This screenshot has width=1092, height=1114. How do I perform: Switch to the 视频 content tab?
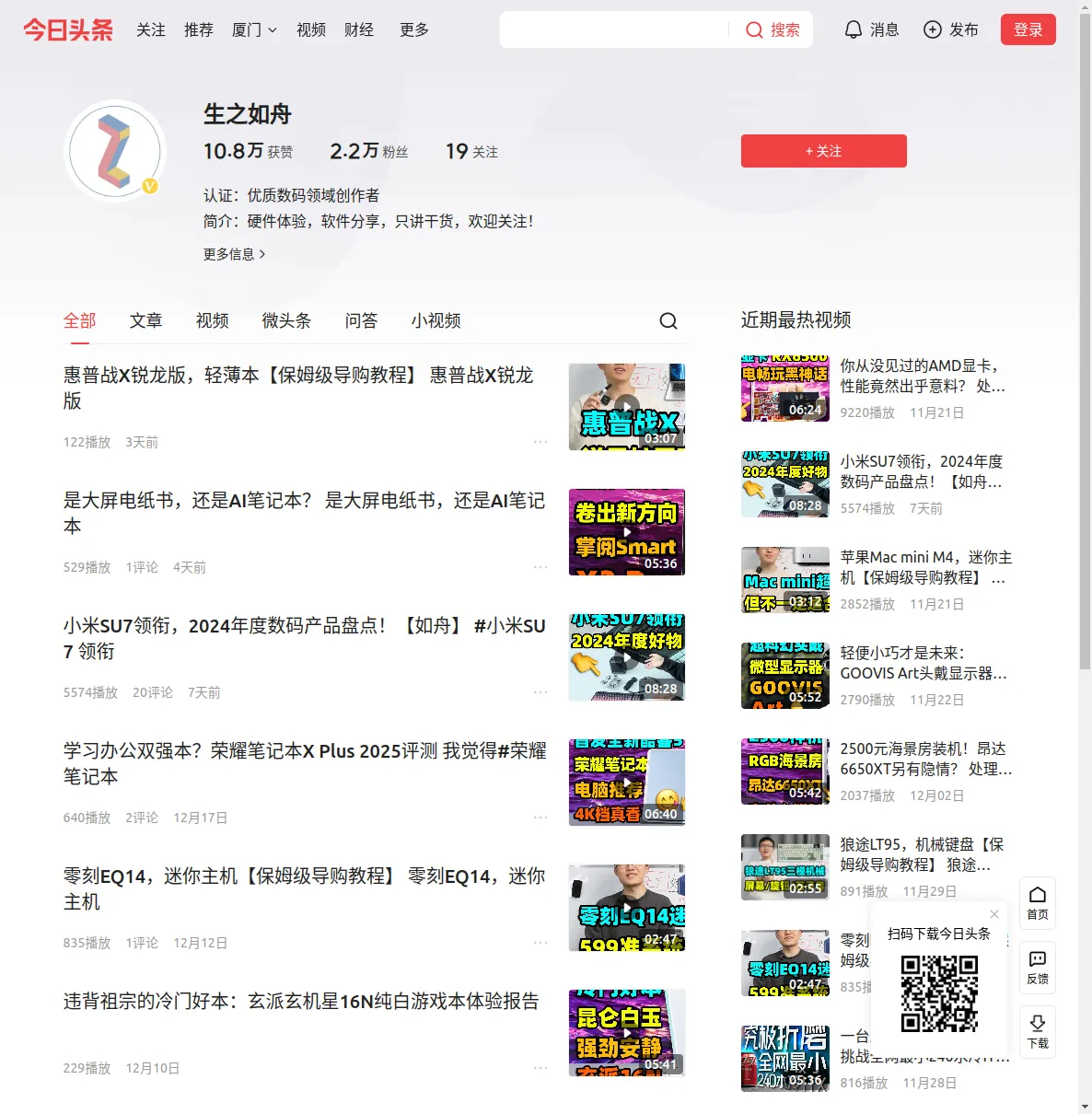click(213, 320)
